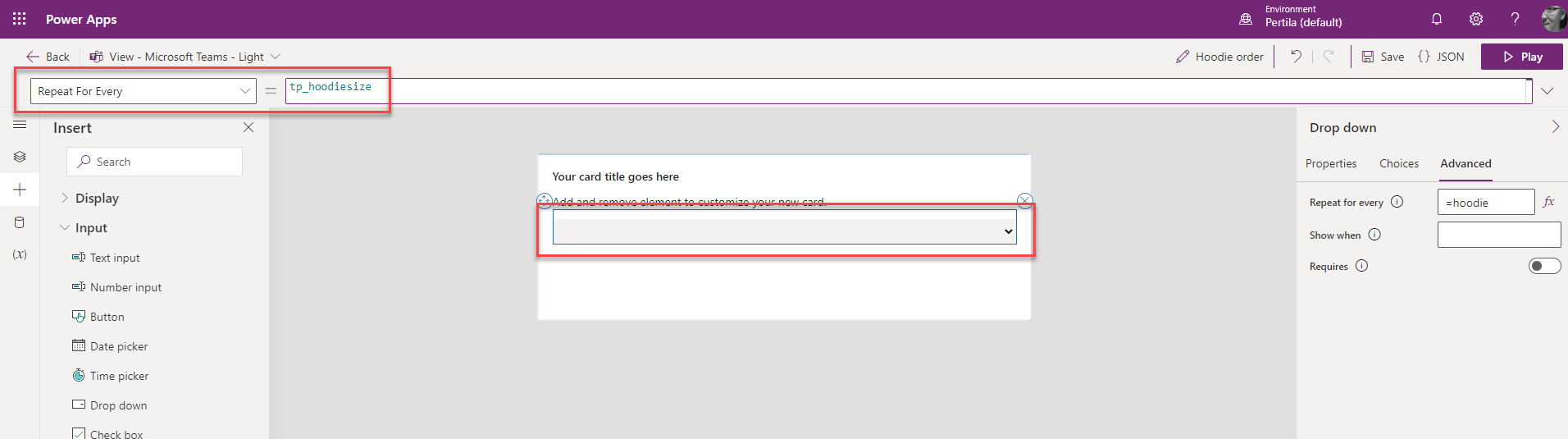Viewport: 1568px width, 439px height.
Task: Expand the formula bar chevron
Action: click(x=1547, y=91)
